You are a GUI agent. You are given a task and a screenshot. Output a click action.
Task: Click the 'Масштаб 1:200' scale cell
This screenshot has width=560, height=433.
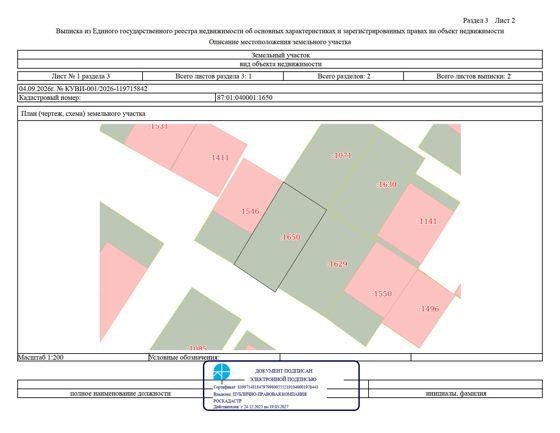point(82,357)
